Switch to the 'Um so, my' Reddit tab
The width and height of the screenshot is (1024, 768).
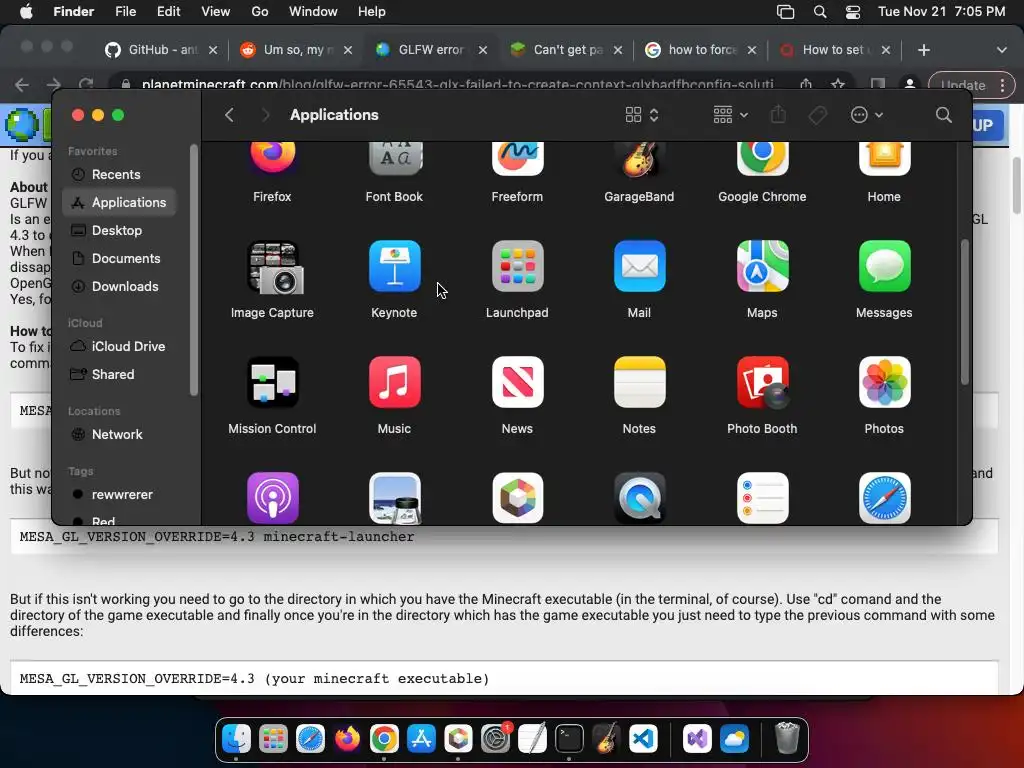[x=295, y=50]
